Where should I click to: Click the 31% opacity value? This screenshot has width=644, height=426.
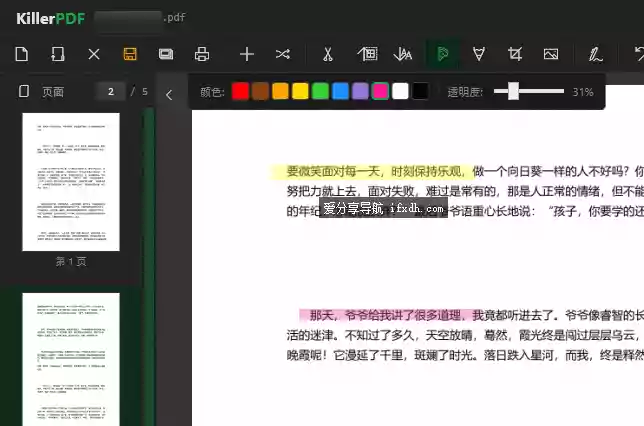tap(583, 92)
